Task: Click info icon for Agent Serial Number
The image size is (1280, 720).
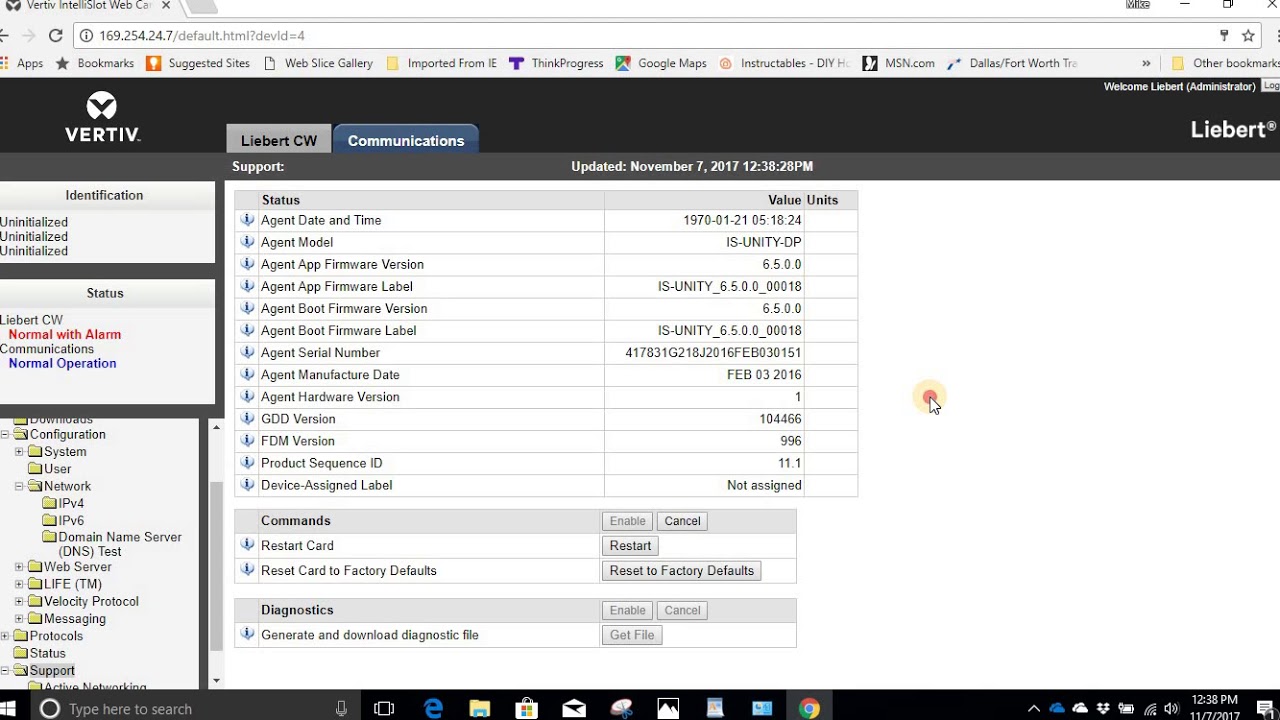Action: click(247, 352)
